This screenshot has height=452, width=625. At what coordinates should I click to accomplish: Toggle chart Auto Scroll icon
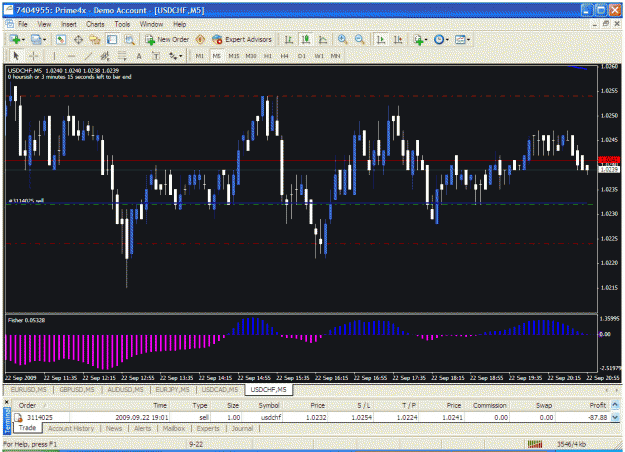pos(381,39)
